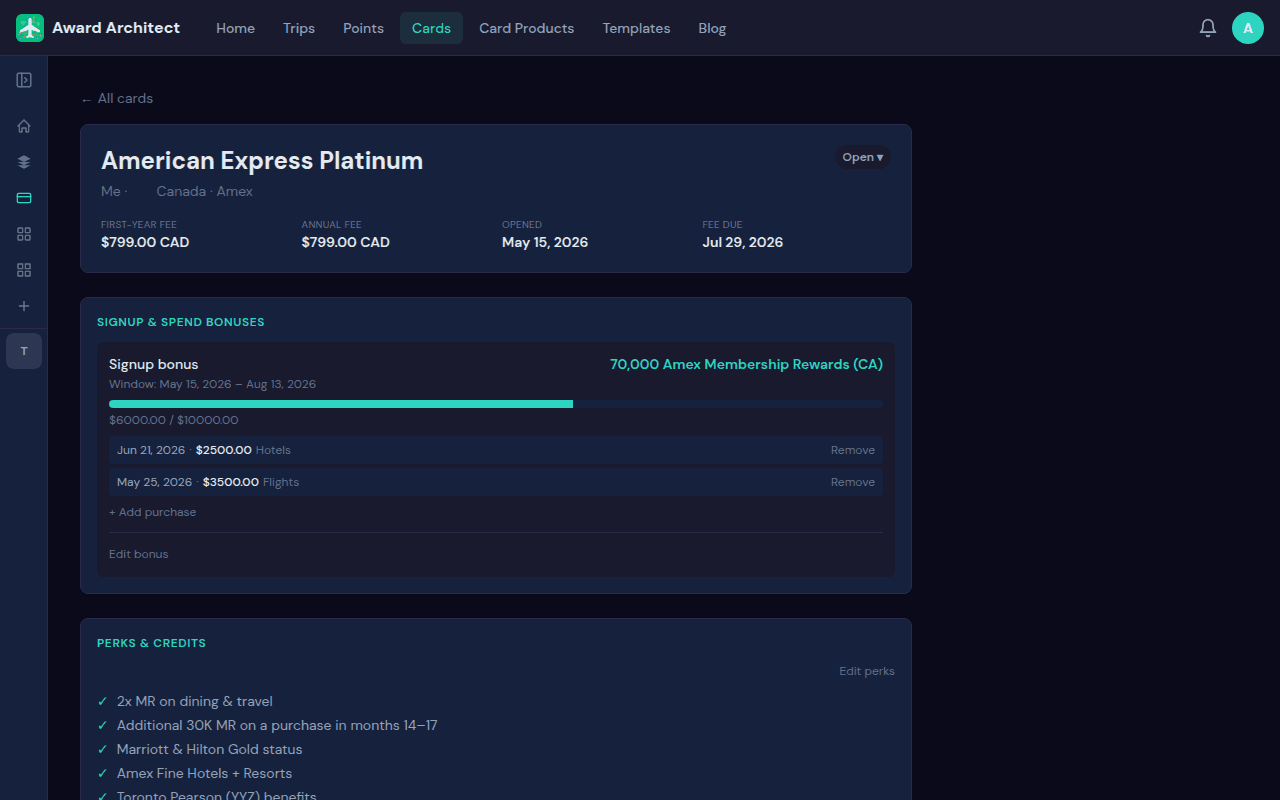Click Edit perks link
The width and height of the screenshot is (1280, 800).
[x=867, y=671]
